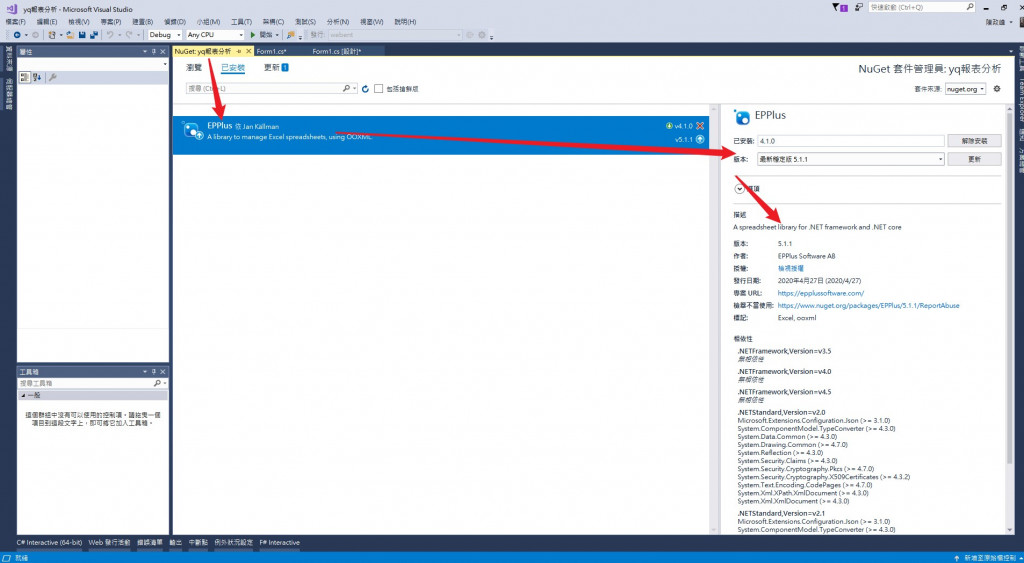Open the F# Interactive bottom tab
The image size is (1024, 563).
click(280, 542)
